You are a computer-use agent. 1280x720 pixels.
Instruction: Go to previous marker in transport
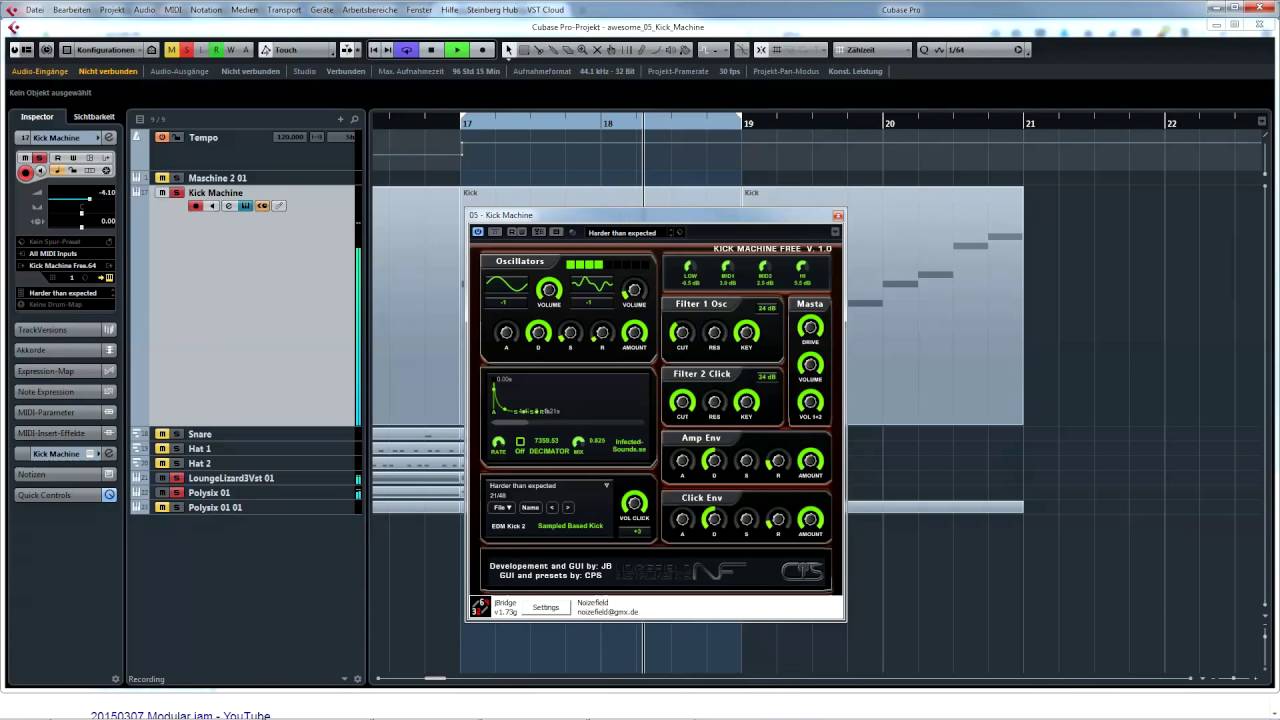[374, 50]
